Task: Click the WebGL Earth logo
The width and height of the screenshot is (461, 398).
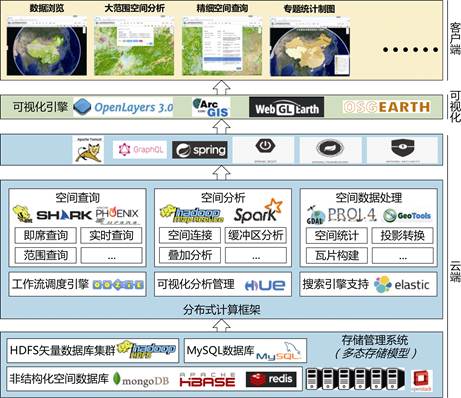Action: pos(286,107)
